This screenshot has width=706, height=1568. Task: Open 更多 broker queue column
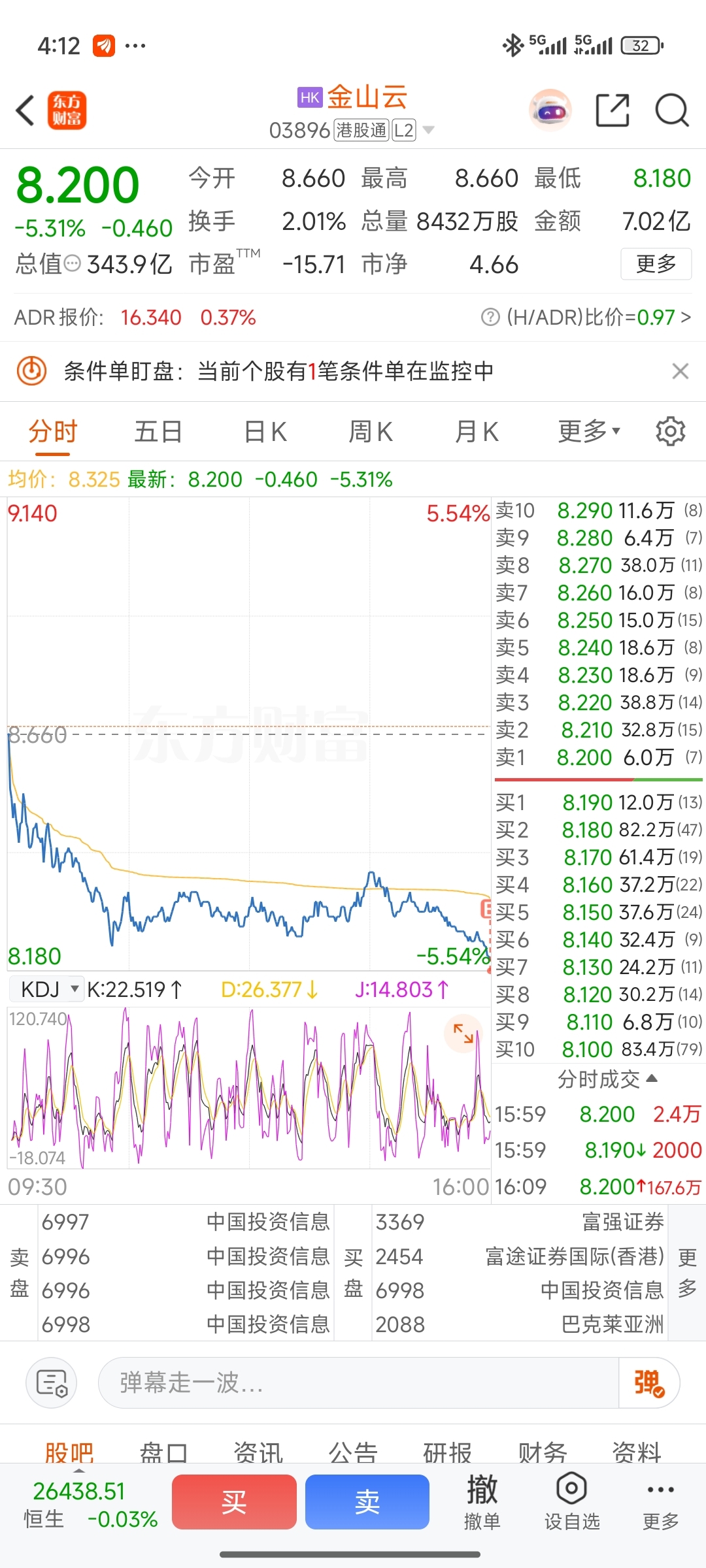pyautogui.click(x=687, y=1272)
